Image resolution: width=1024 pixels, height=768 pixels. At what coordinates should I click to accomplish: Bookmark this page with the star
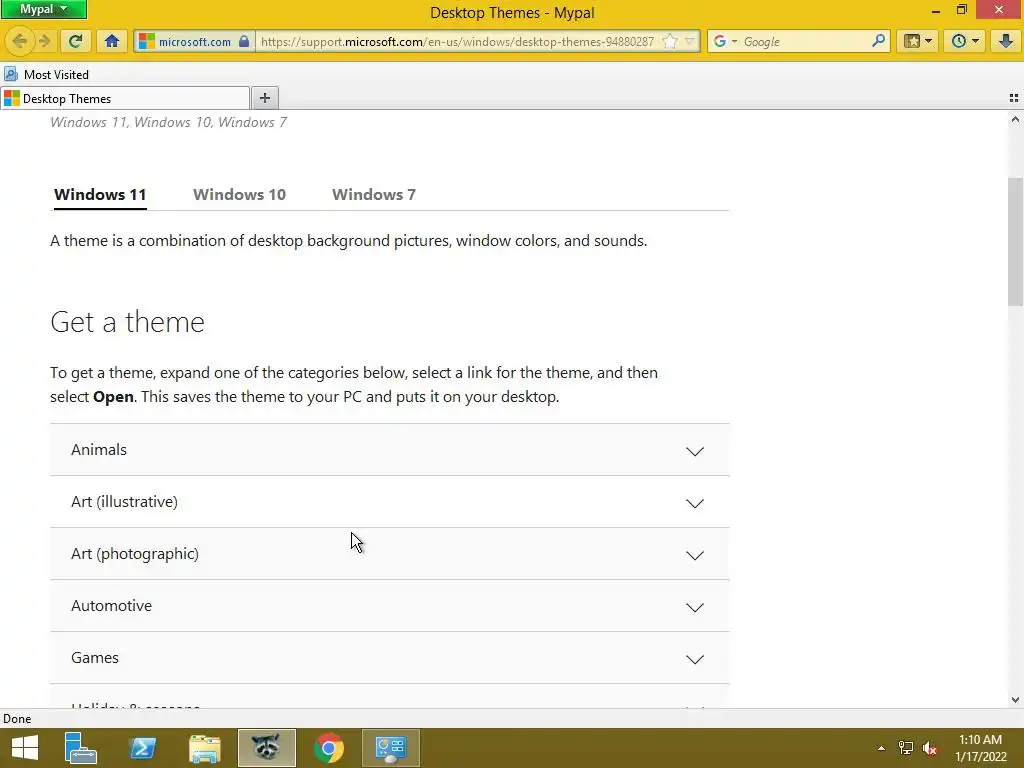[x=670, y=41]
